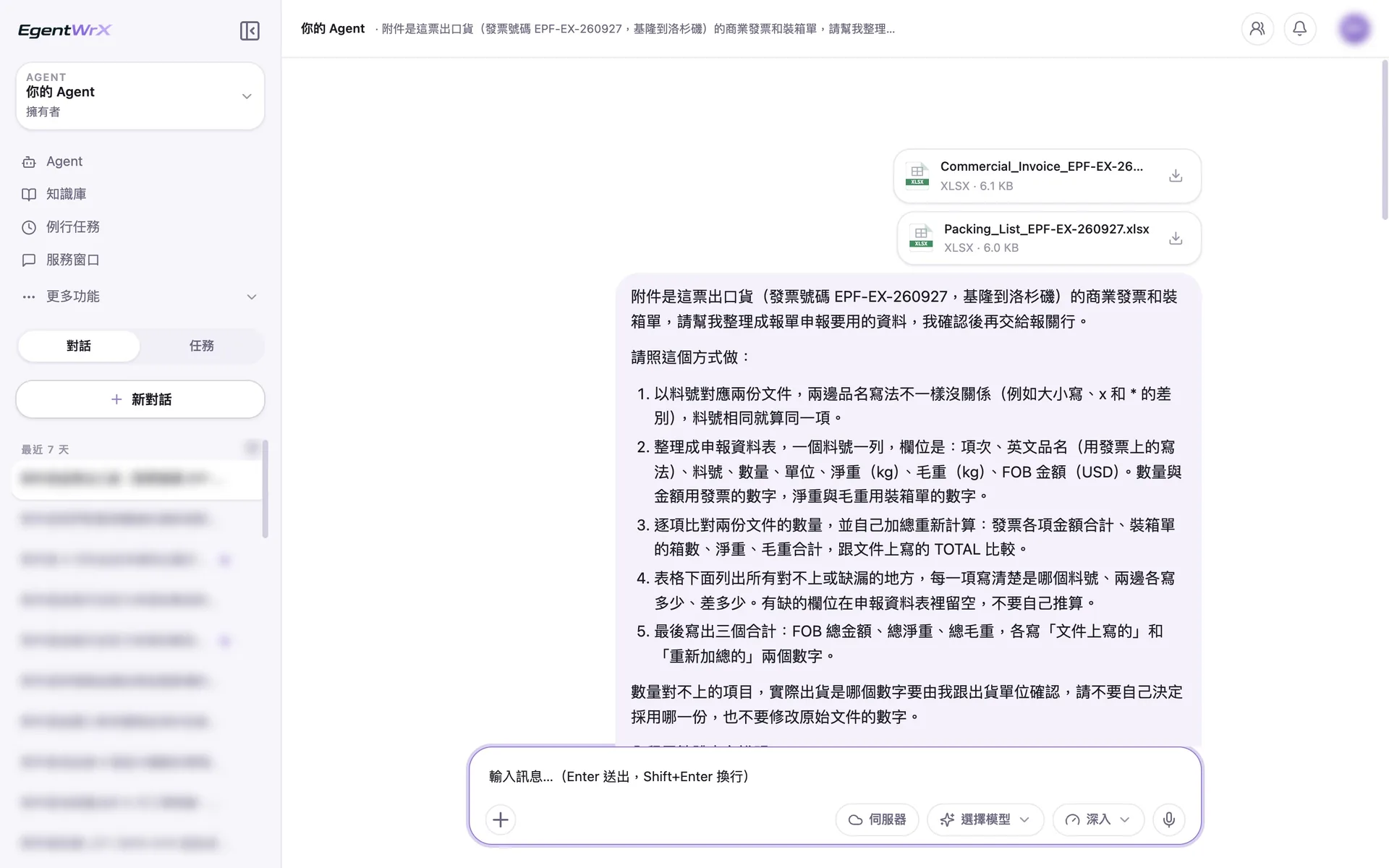Open the Packing_List file card
The height and width of the screenshot is (868, 1389).
pos(1049,238)
